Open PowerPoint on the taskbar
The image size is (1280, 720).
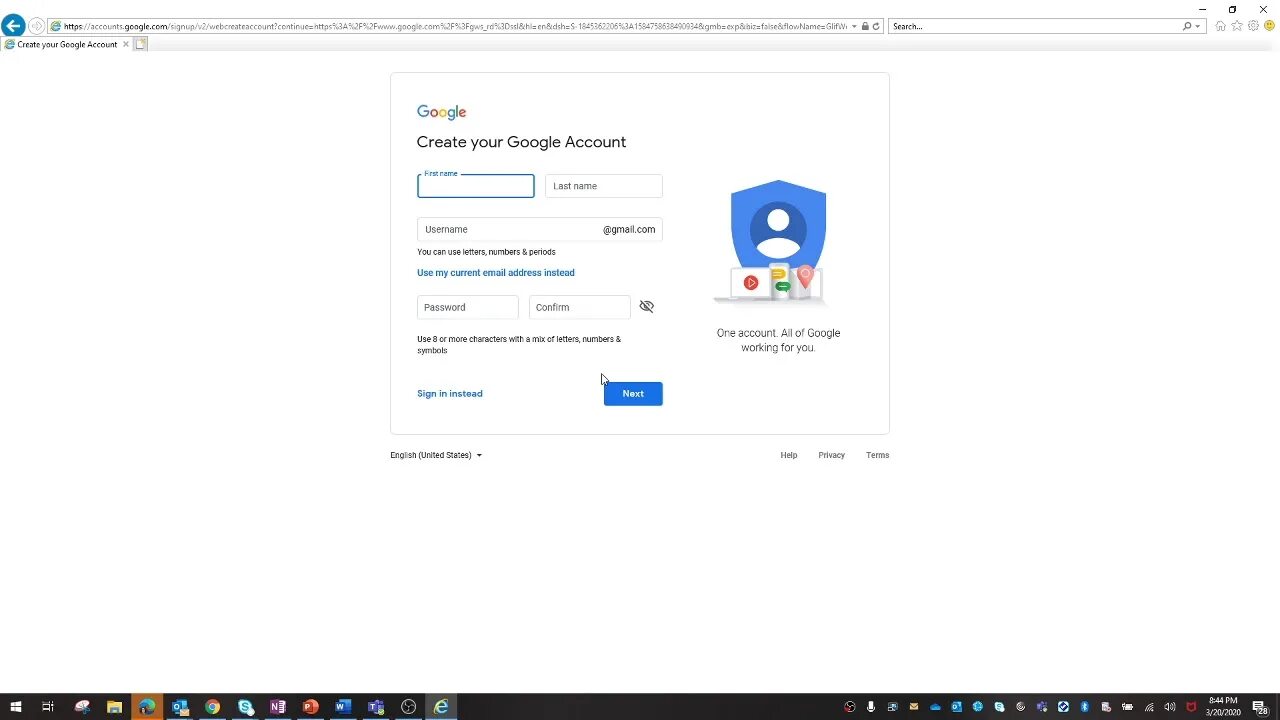pos(310,707)
